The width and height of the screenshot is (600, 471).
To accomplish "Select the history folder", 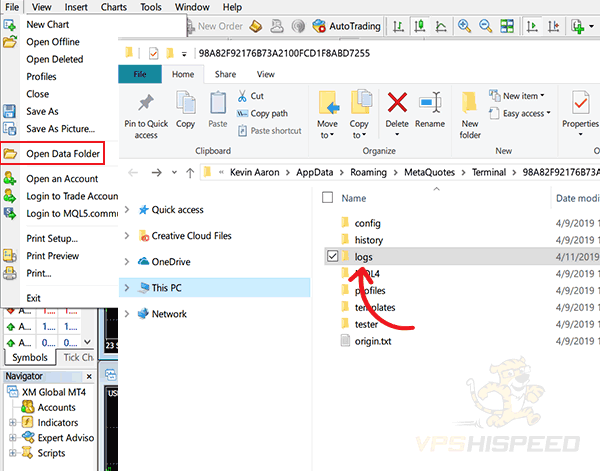I will tap(368, 240).
